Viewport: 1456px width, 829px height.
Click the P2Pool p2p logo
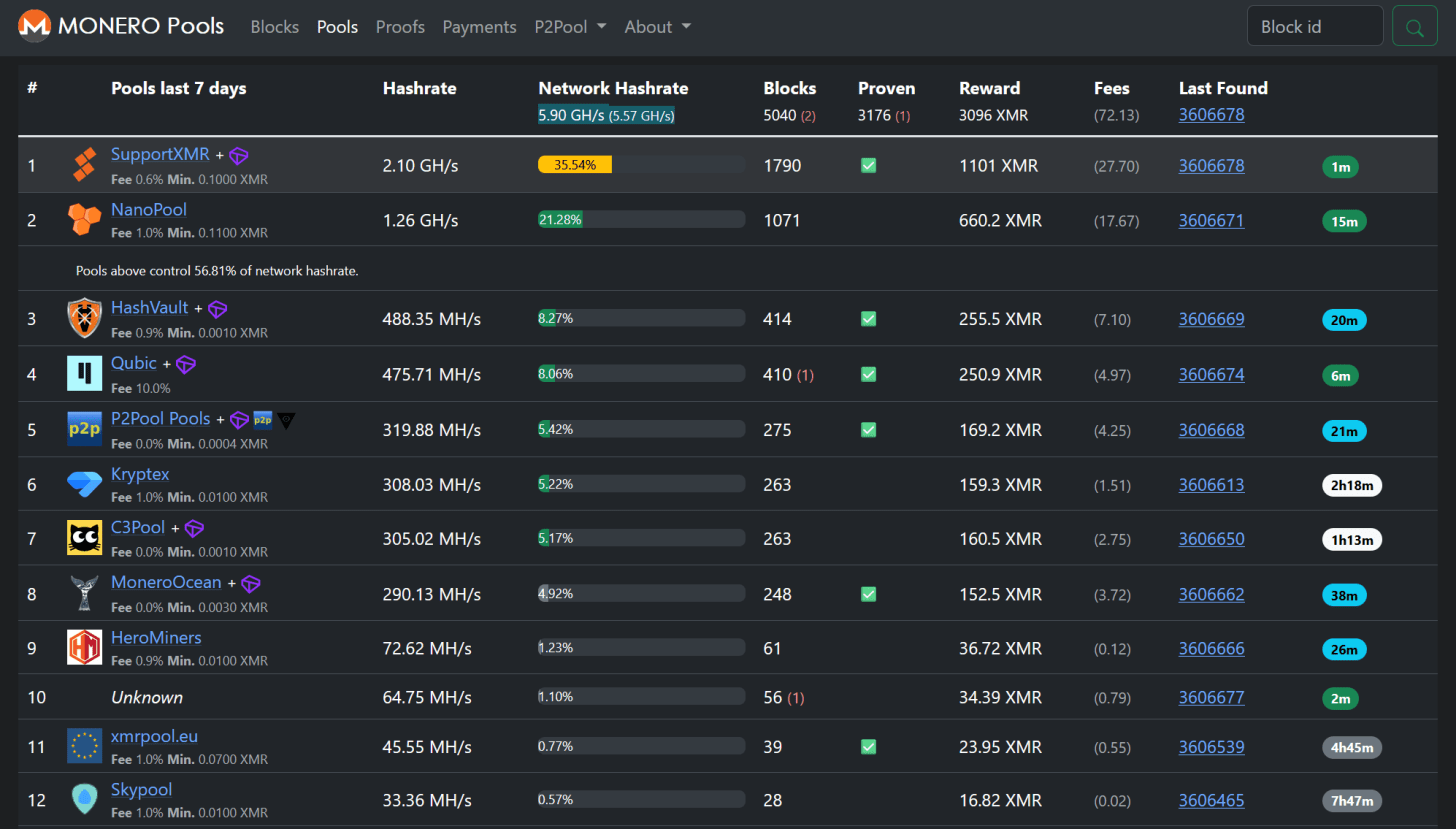[84, 428]
